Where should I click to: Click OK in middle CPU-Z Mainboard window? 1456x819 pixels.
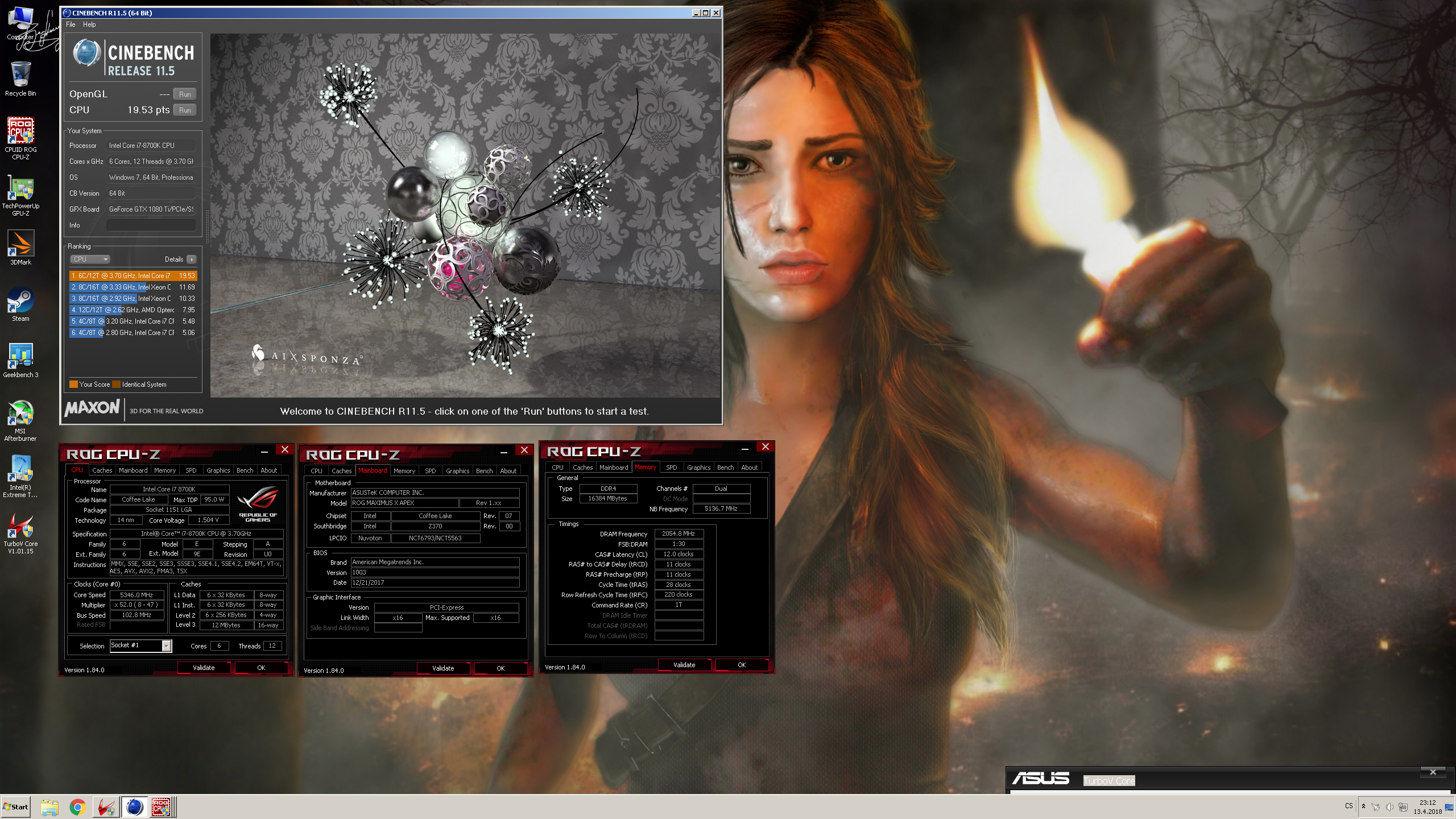(500, 668)
